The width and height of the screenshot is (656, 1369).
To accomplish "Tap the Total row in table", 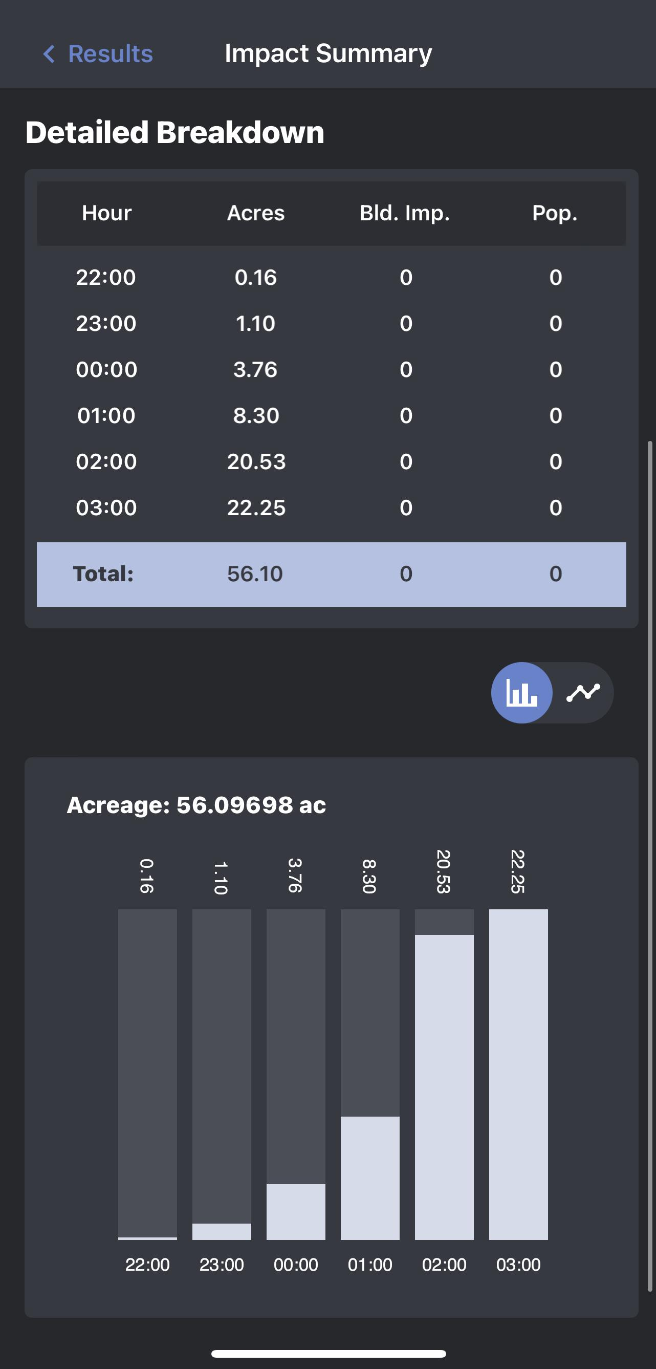I will [331, 574].
